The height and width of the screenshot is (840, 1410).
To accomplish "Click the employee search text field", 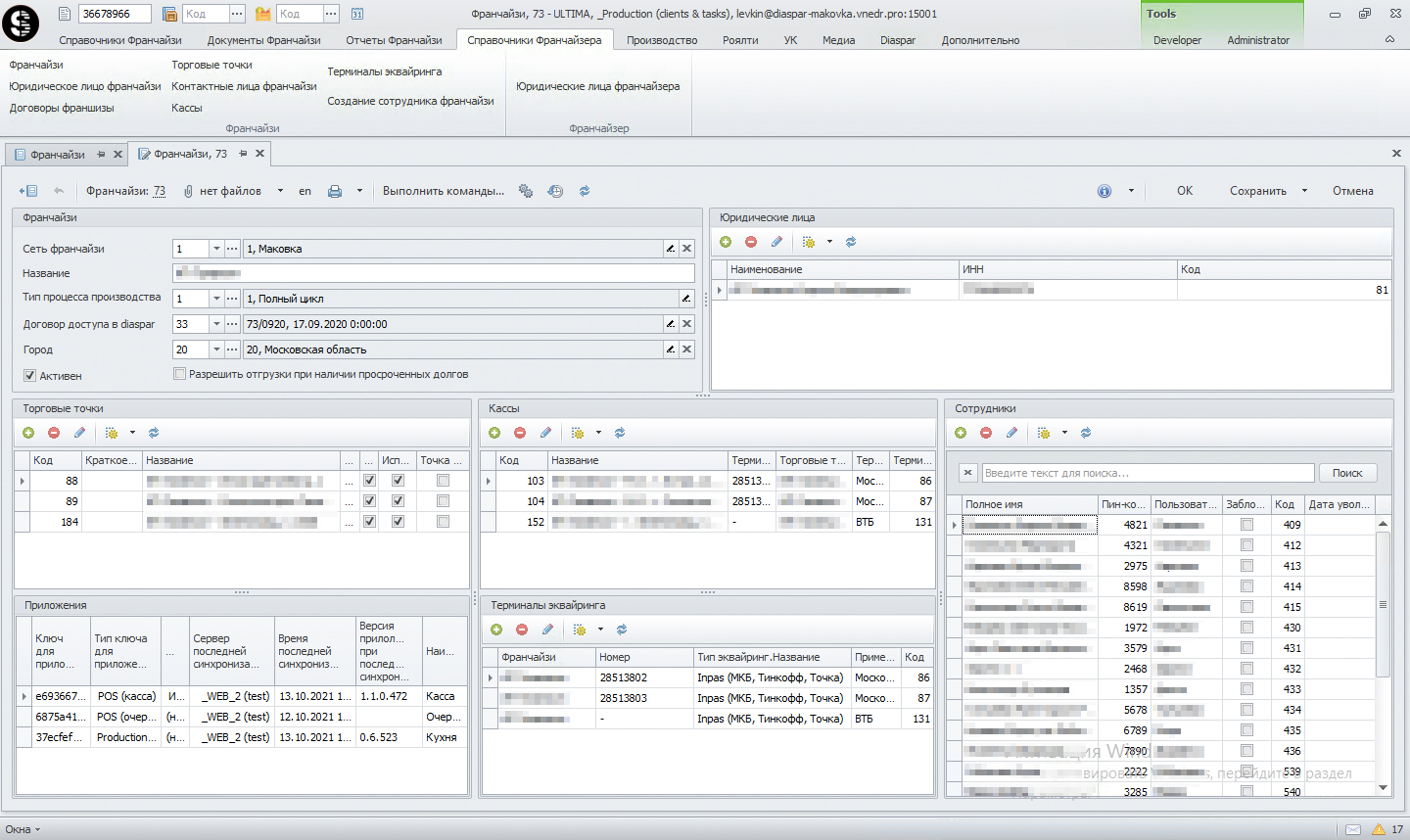I will (x=1148, y=473).
